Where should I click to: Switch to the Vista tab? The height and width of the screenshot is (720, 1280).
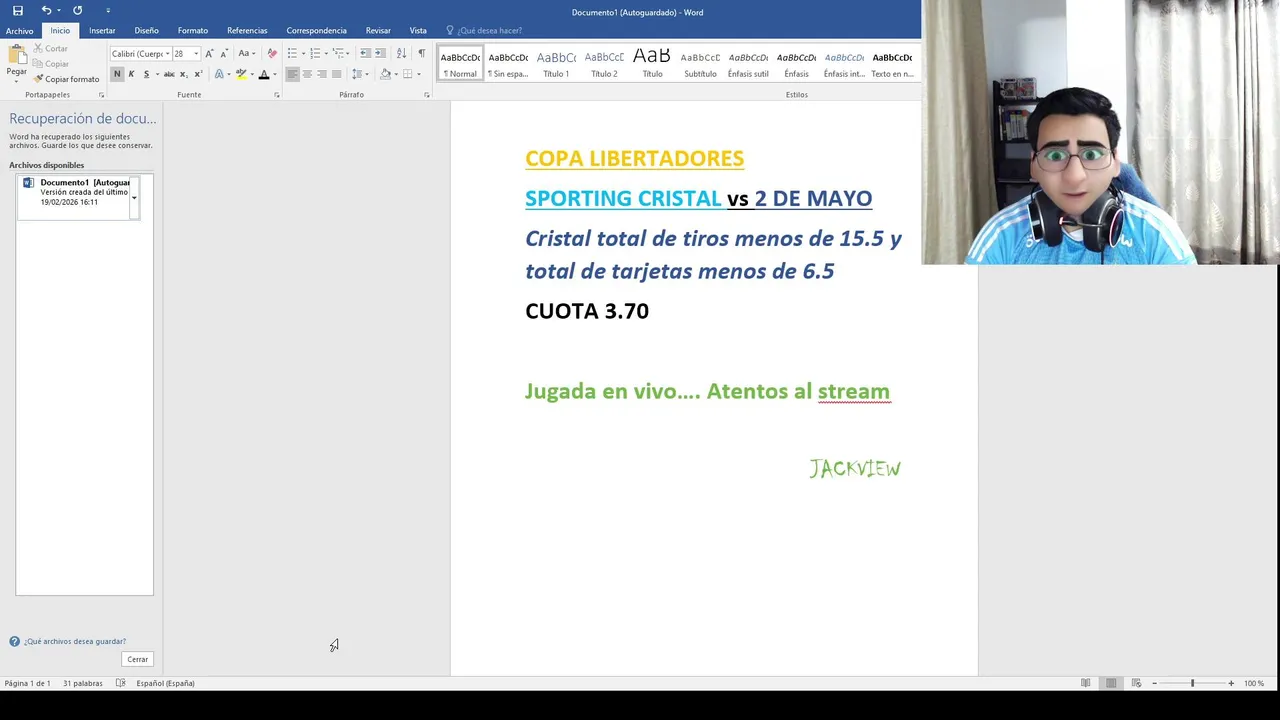pos(418,31)
